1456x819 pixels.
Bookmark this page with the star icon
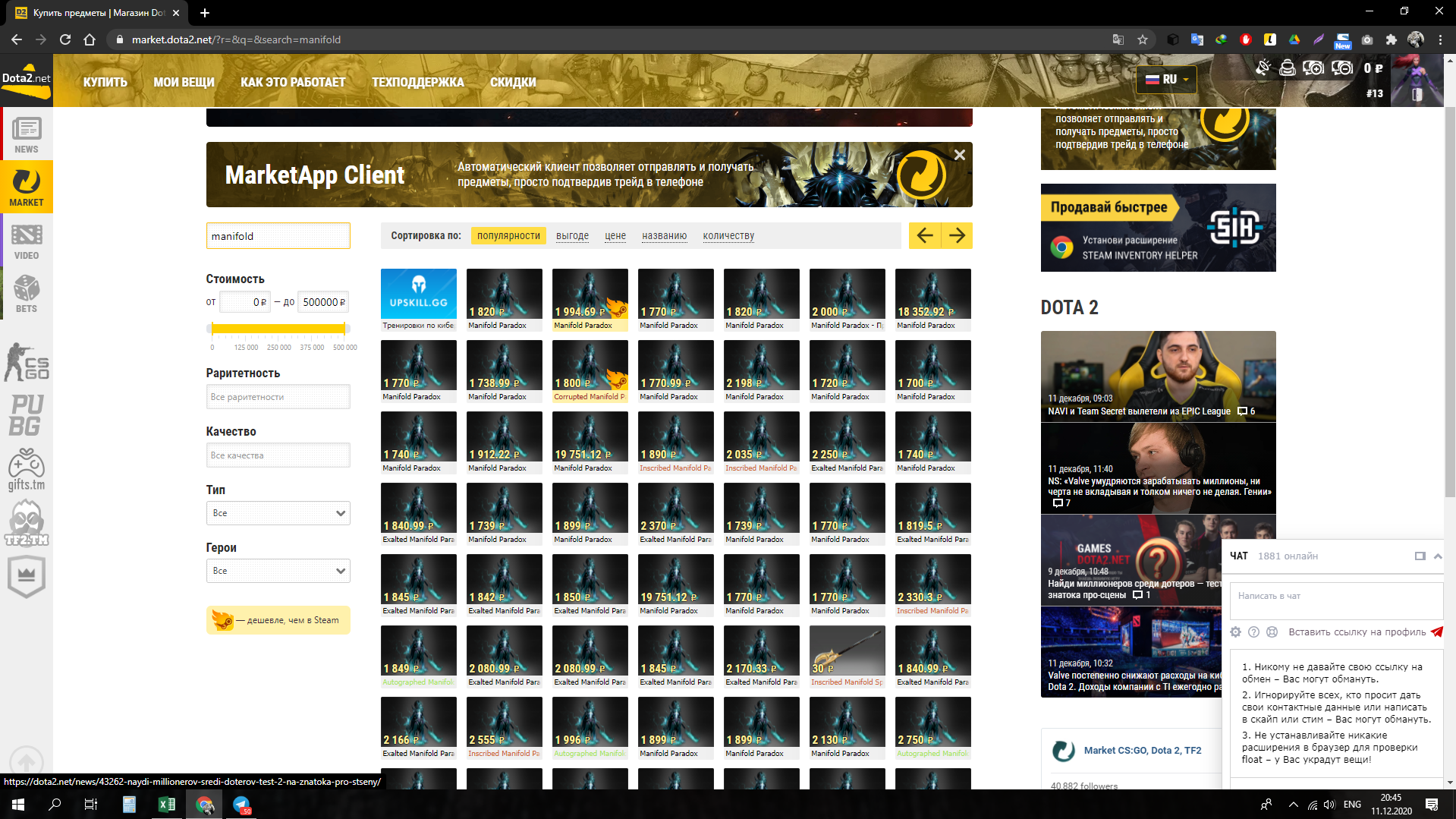tap(1142, 39)
